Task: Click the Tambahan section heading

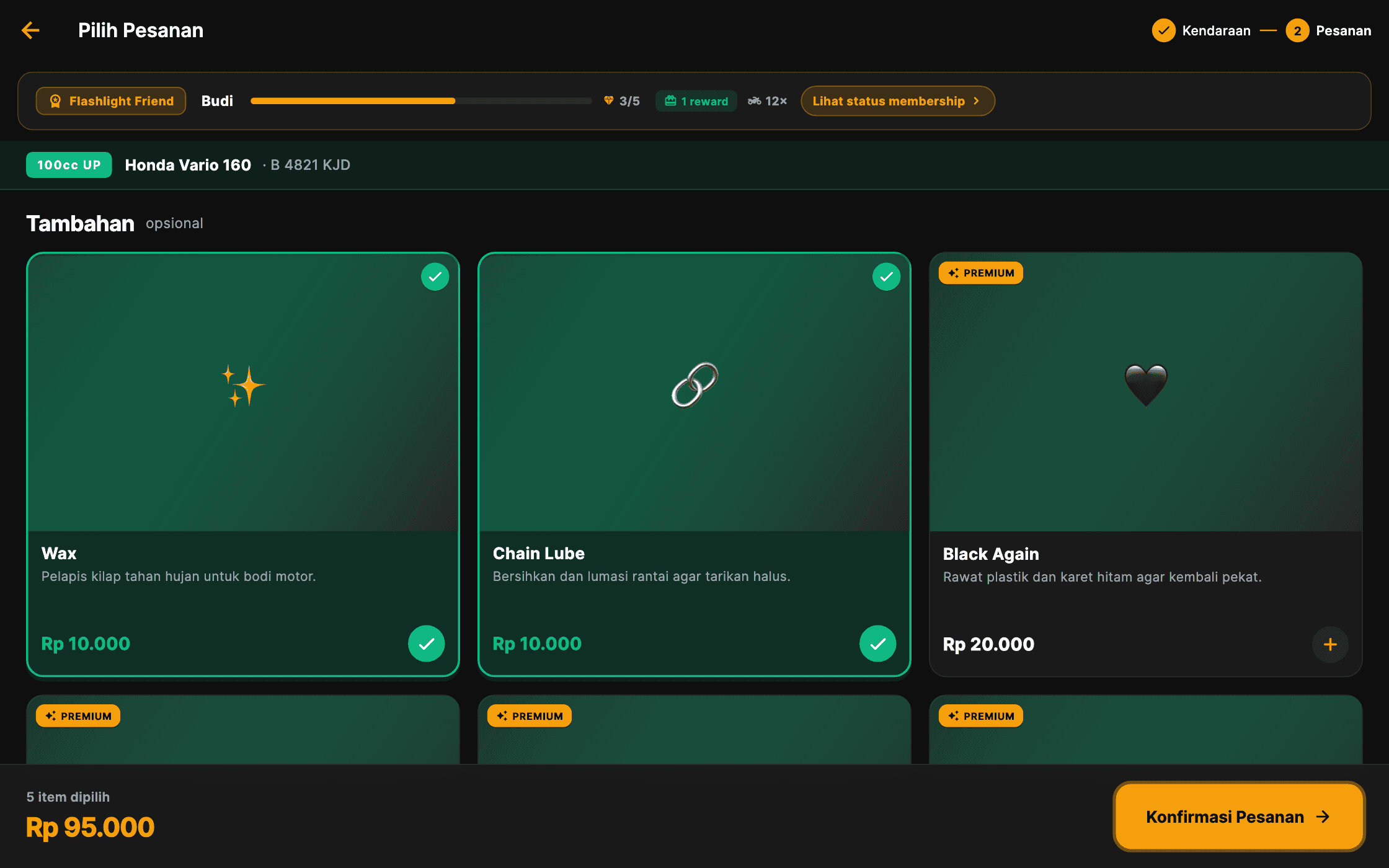Action: pos(80,223)
